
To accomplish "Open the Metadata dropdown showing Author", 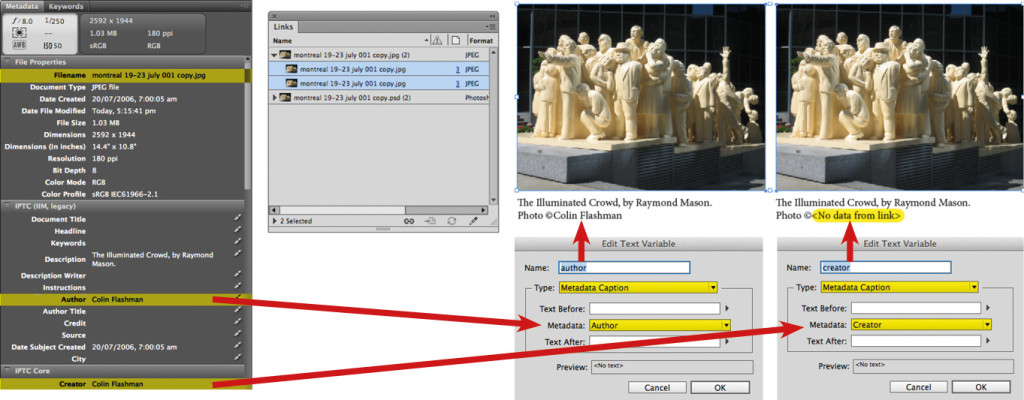I will (x=660, y=325).
